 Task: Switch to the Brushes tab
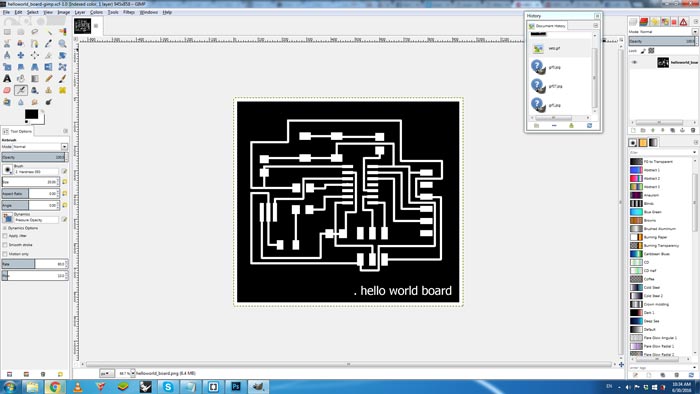[633, 142]
